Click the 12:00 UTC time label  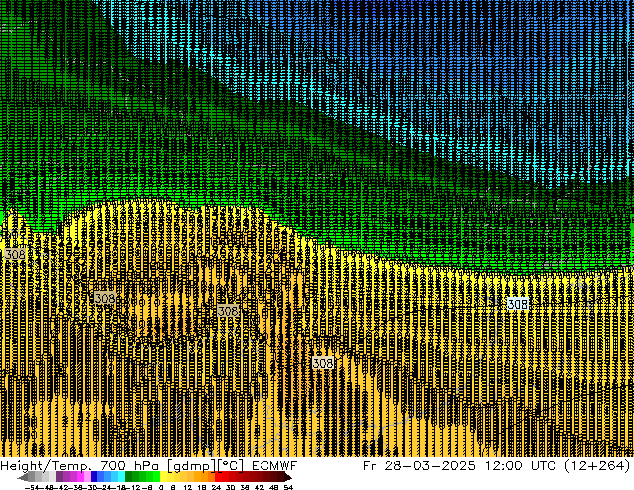point(522,466)
